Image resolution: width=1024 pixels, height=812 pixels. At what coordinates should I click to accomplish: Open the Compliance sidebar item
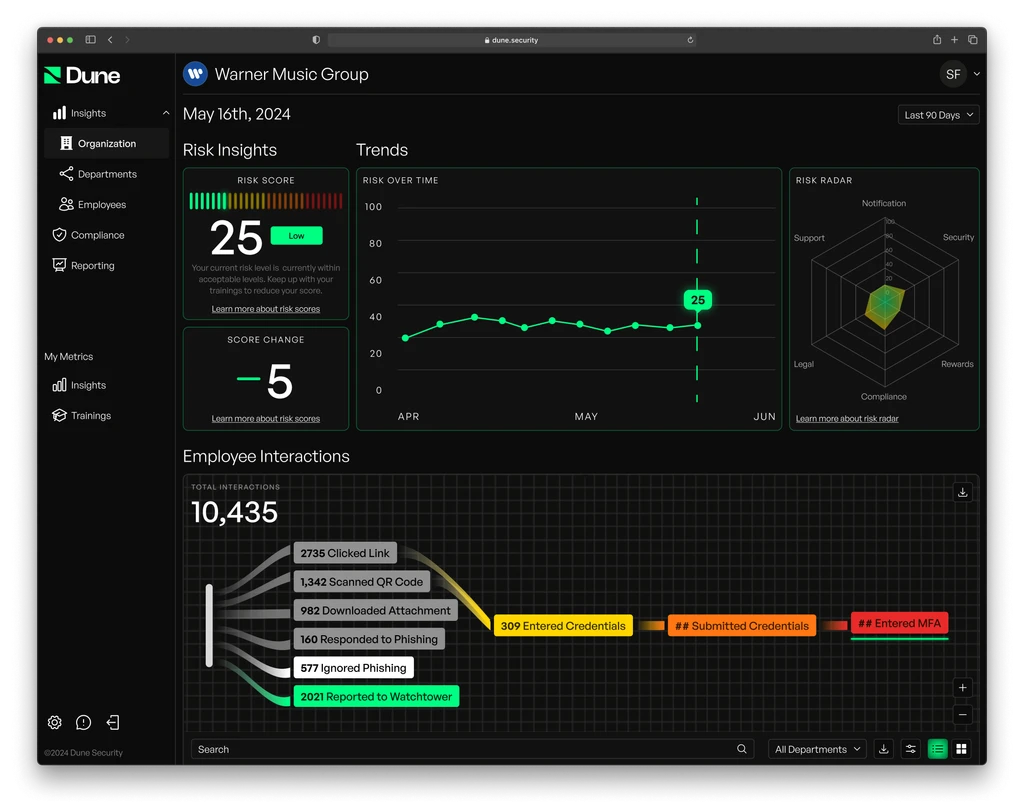(x=97, y=235)
